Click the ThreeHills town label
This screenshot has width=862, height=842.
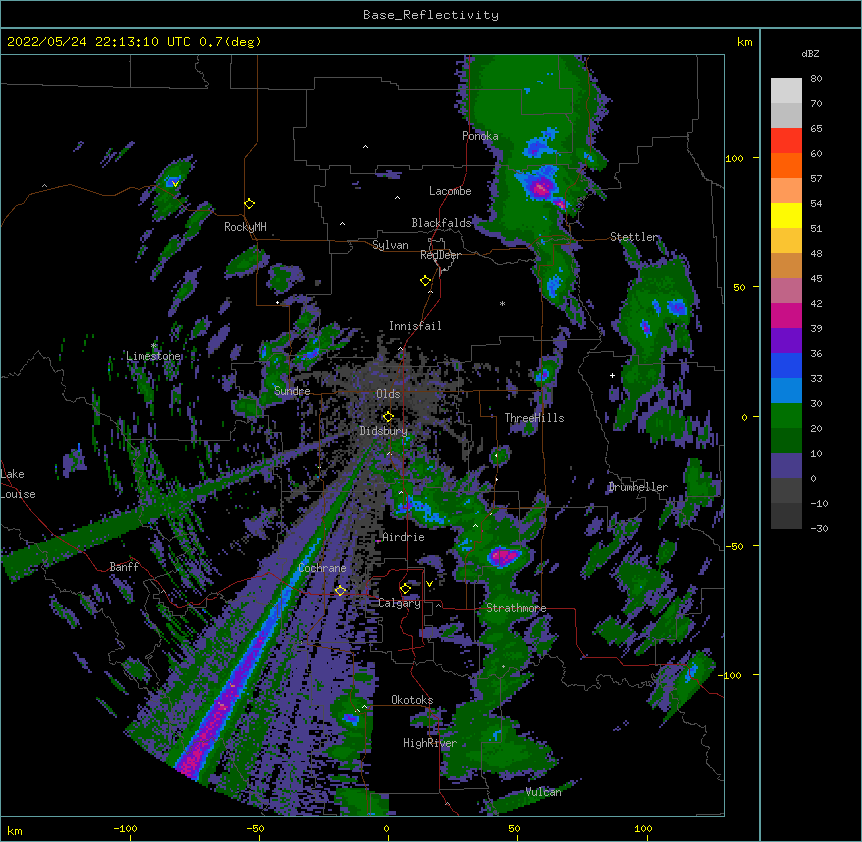point(534,418)
